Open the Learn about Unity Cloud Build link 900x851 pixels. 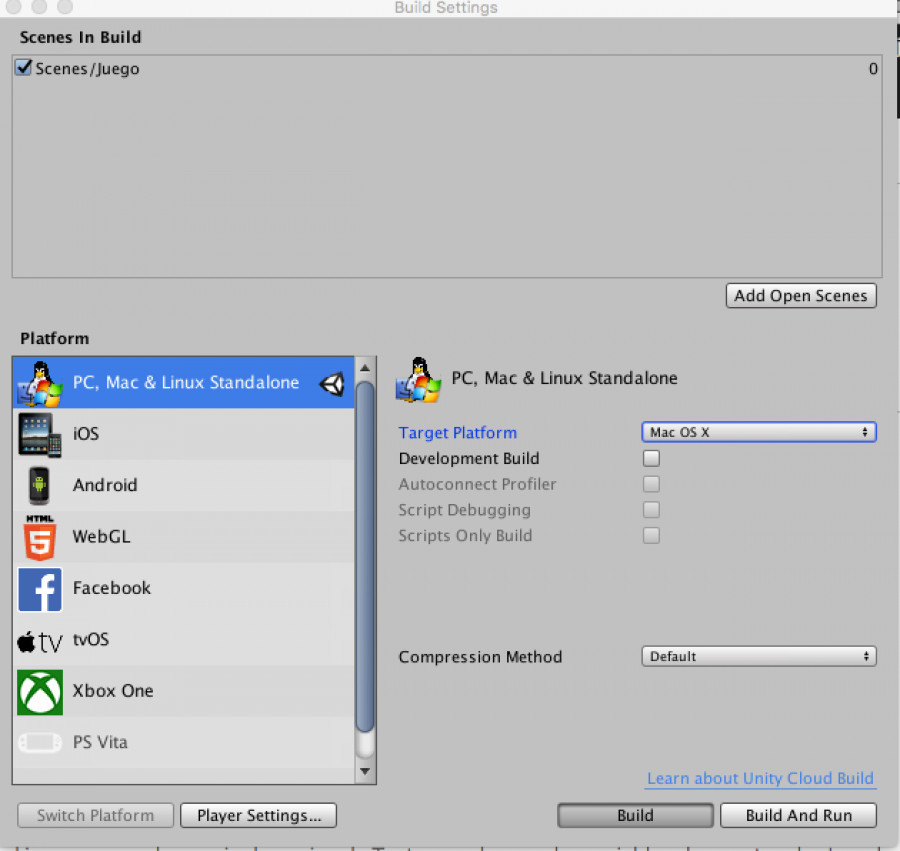(x=760, y=778)
